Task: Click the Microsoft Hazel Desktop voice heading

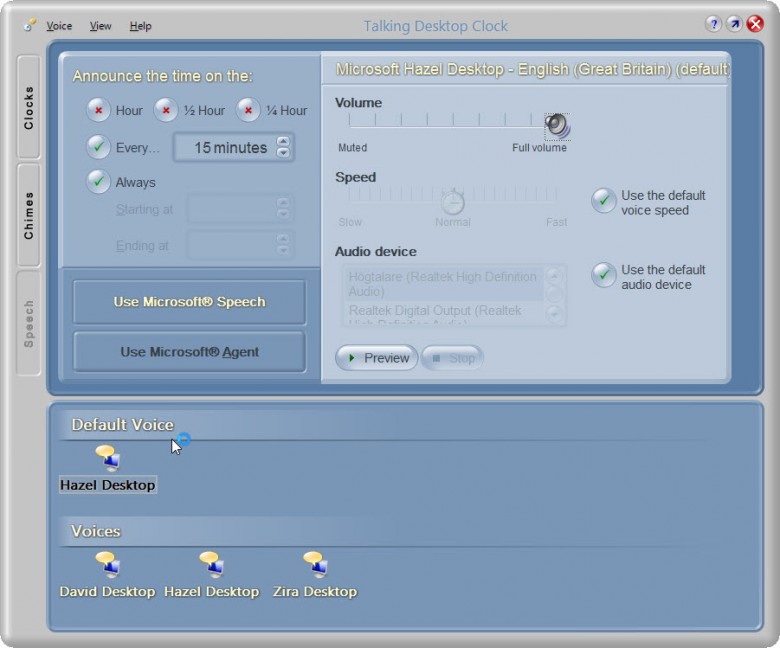Action: point(533,69)
